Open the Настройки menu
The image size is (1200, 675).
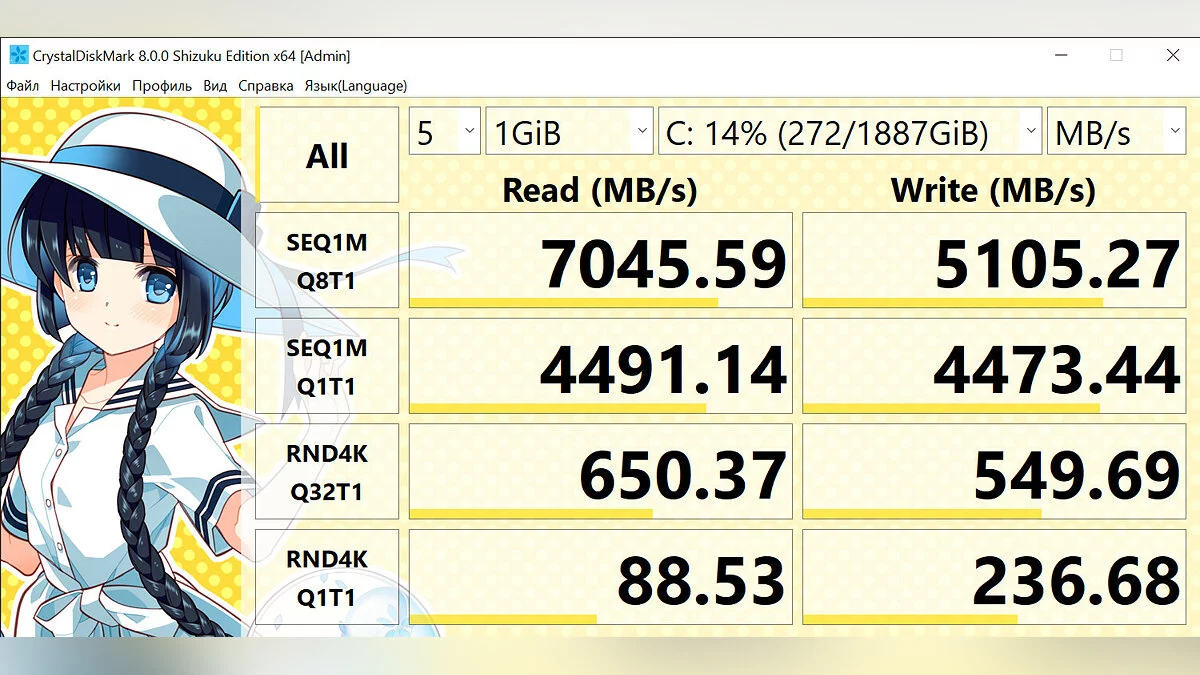[x=85, y=86]
